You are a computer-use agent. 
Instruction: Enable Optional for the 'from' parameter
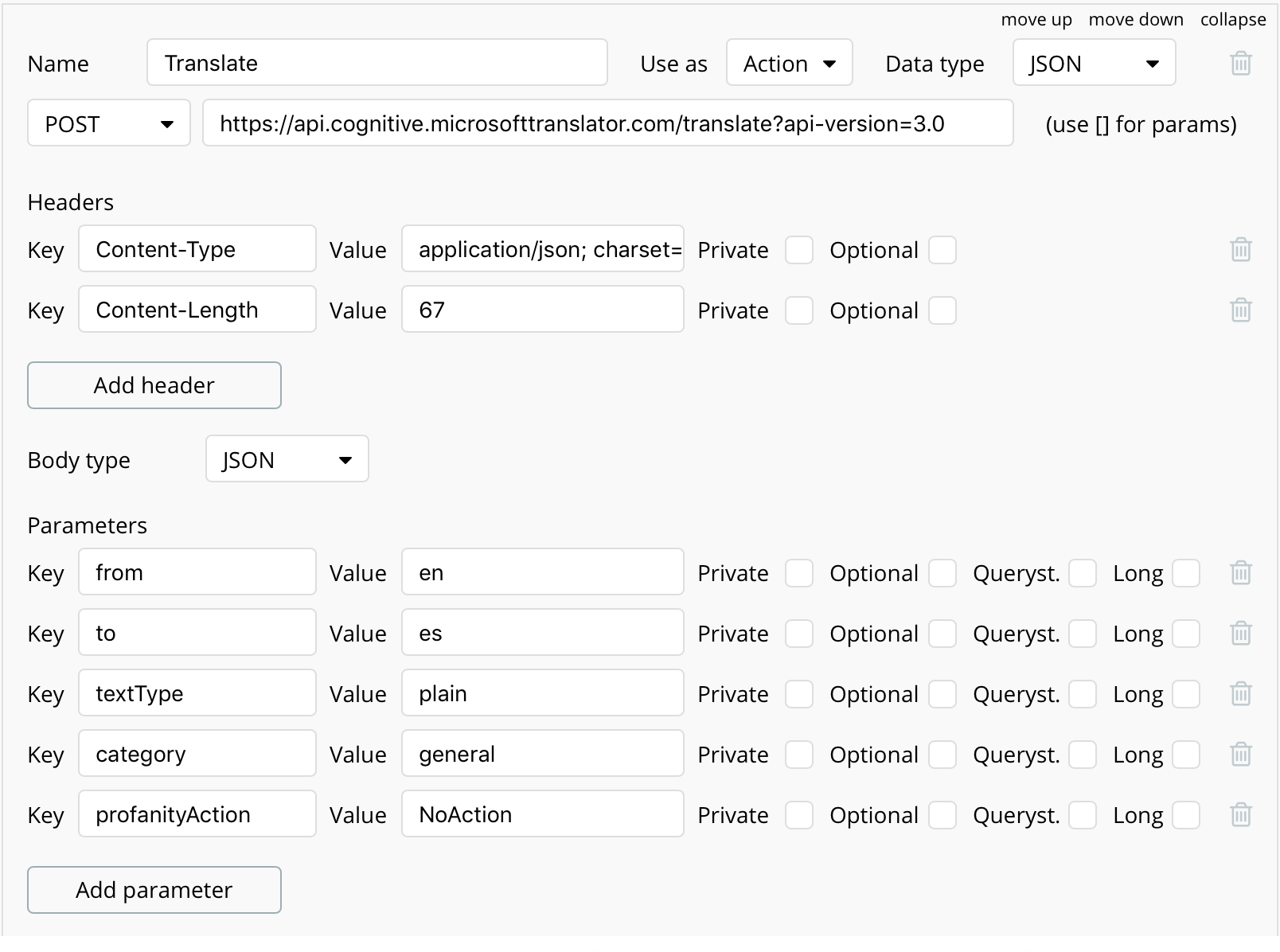[942, 573]
